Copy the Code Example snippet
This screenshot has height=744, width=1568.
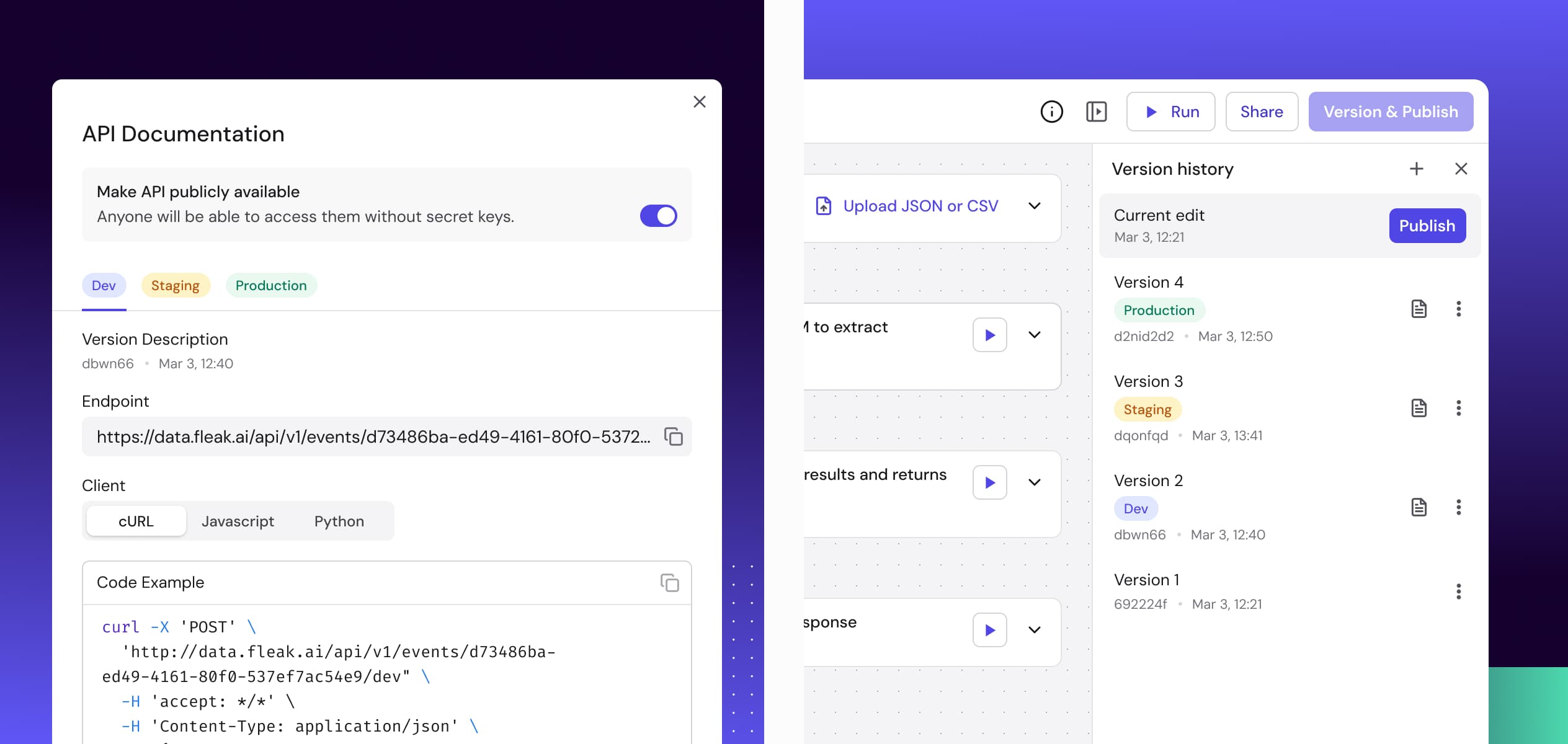(670, 582)
